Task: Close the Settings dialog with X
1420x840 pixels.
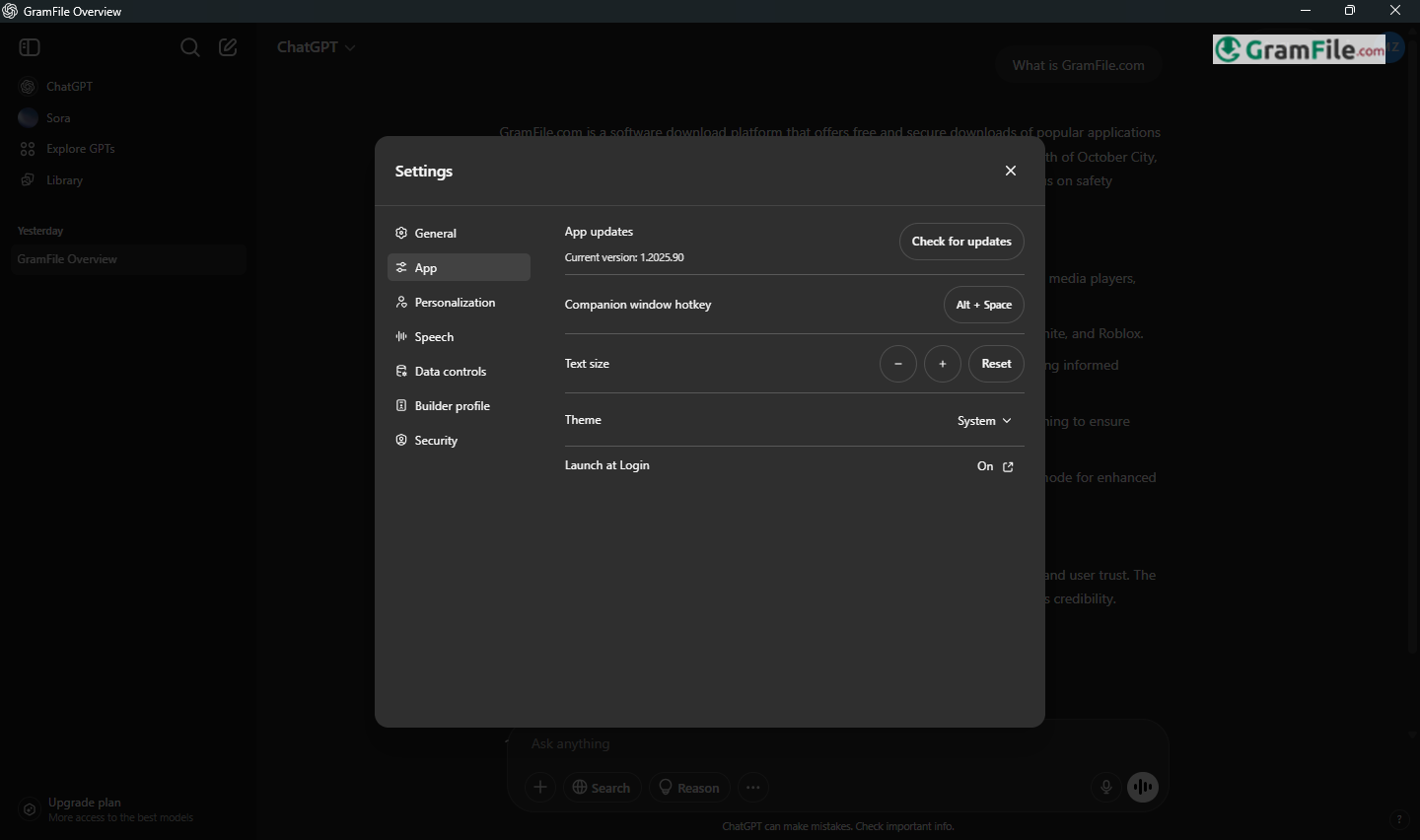Action: pyautogui.click(x=1011, y=171)
